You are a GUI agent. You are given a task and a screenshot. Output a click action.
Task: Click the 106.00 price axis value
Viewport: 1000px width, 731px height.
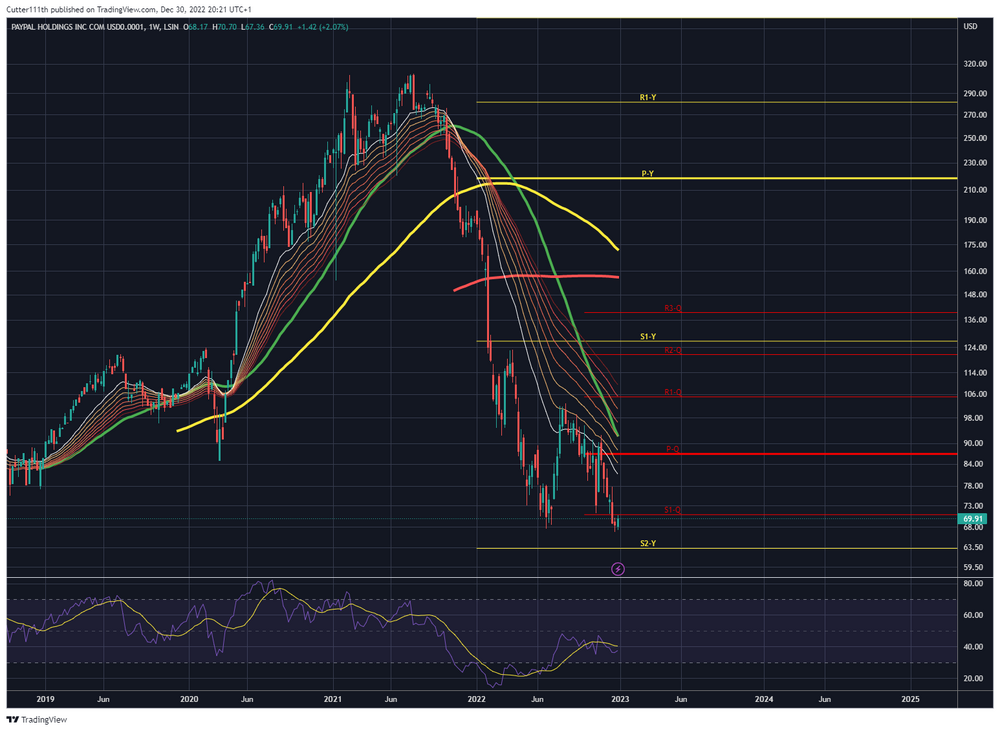(x=975, y=394)
